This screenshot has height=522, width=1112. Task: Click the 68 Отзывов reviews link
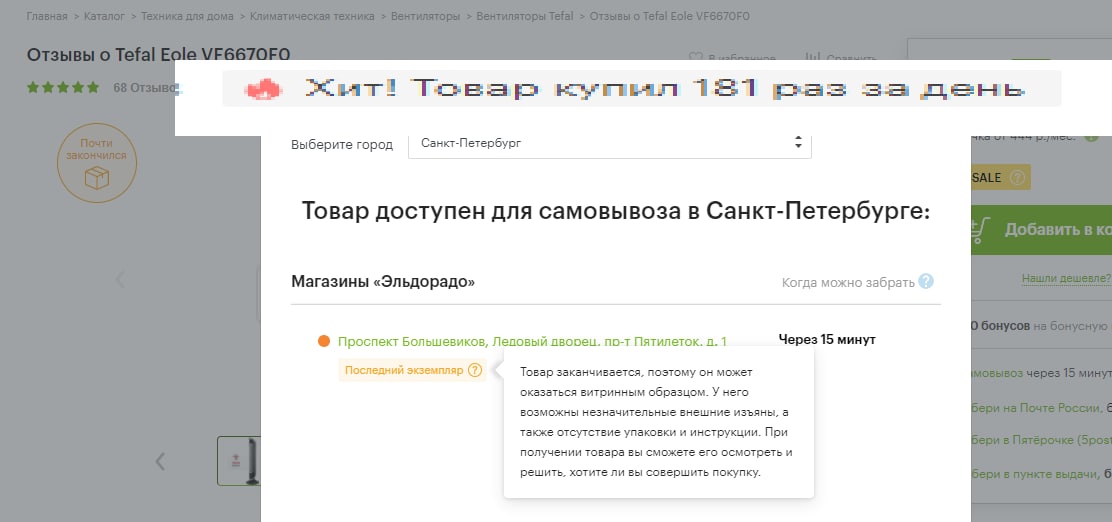pyautogui.click(x=144, y=88)
